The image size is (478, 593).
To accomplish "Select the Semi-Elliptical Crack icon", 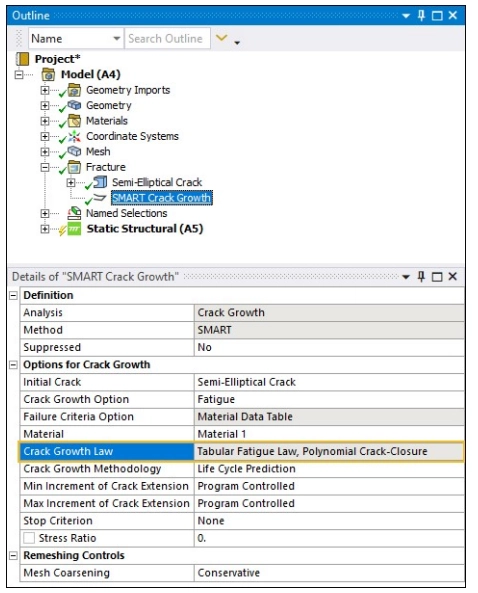I will coord(100,182).
